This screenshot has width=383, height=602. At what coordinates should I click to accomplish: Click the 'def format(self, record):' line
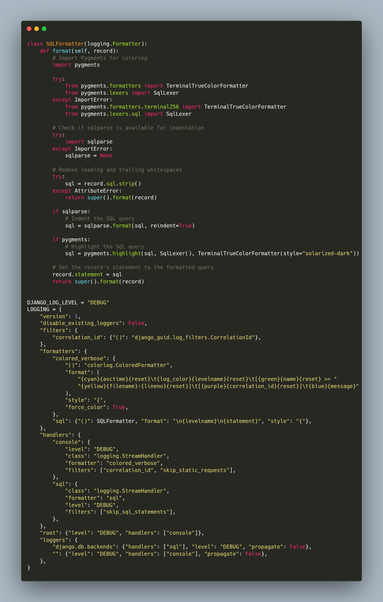79,51
